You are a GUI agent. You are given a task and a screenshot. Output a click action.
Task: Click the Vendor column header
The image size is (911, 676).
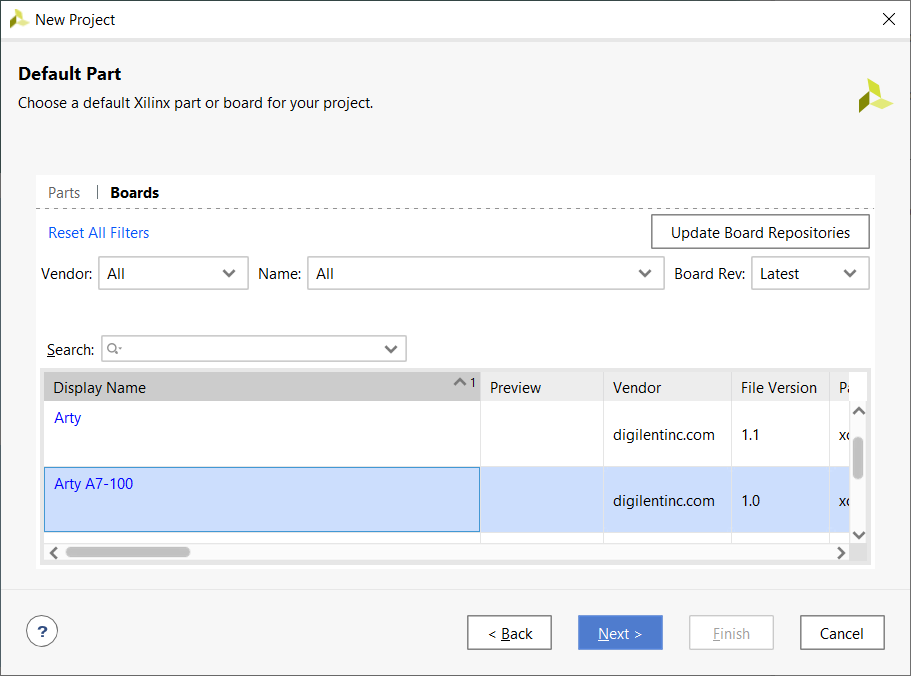coord(668,387)
